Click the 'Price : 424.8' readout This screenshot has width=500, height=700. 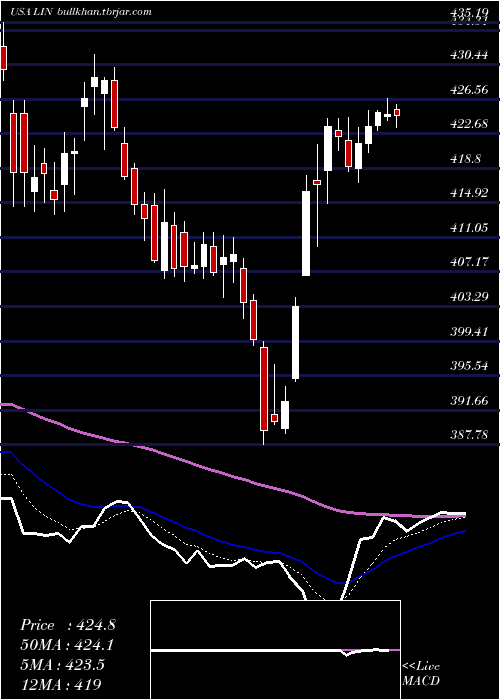68,625
